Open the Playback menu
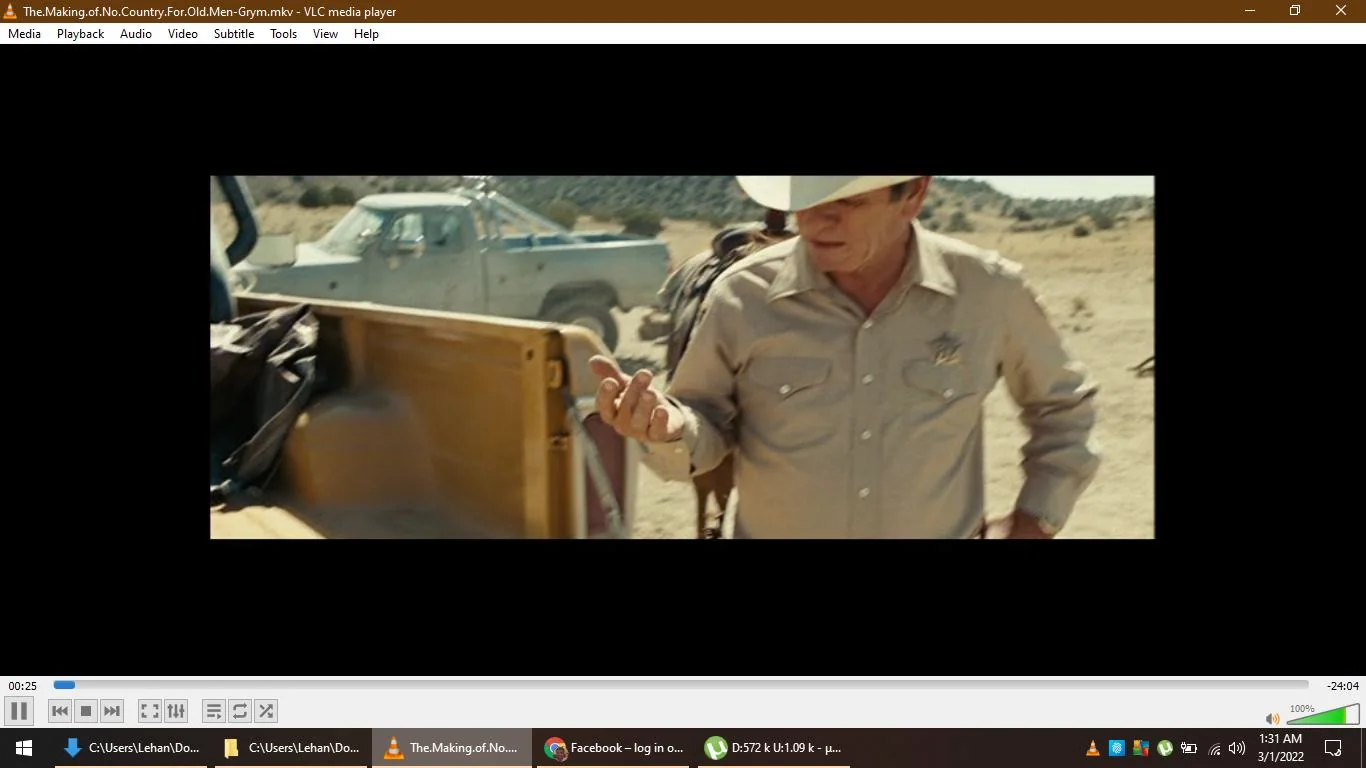1366x768 pixels. pos(81,34)
